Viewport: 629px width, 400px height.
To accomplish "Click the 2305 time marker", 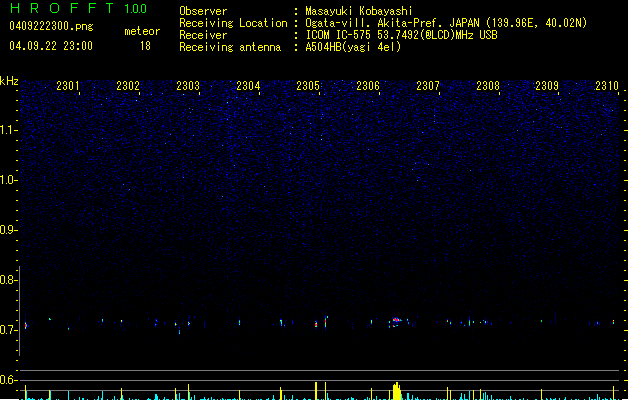I will pyautogui.click(x=308, y=86).
